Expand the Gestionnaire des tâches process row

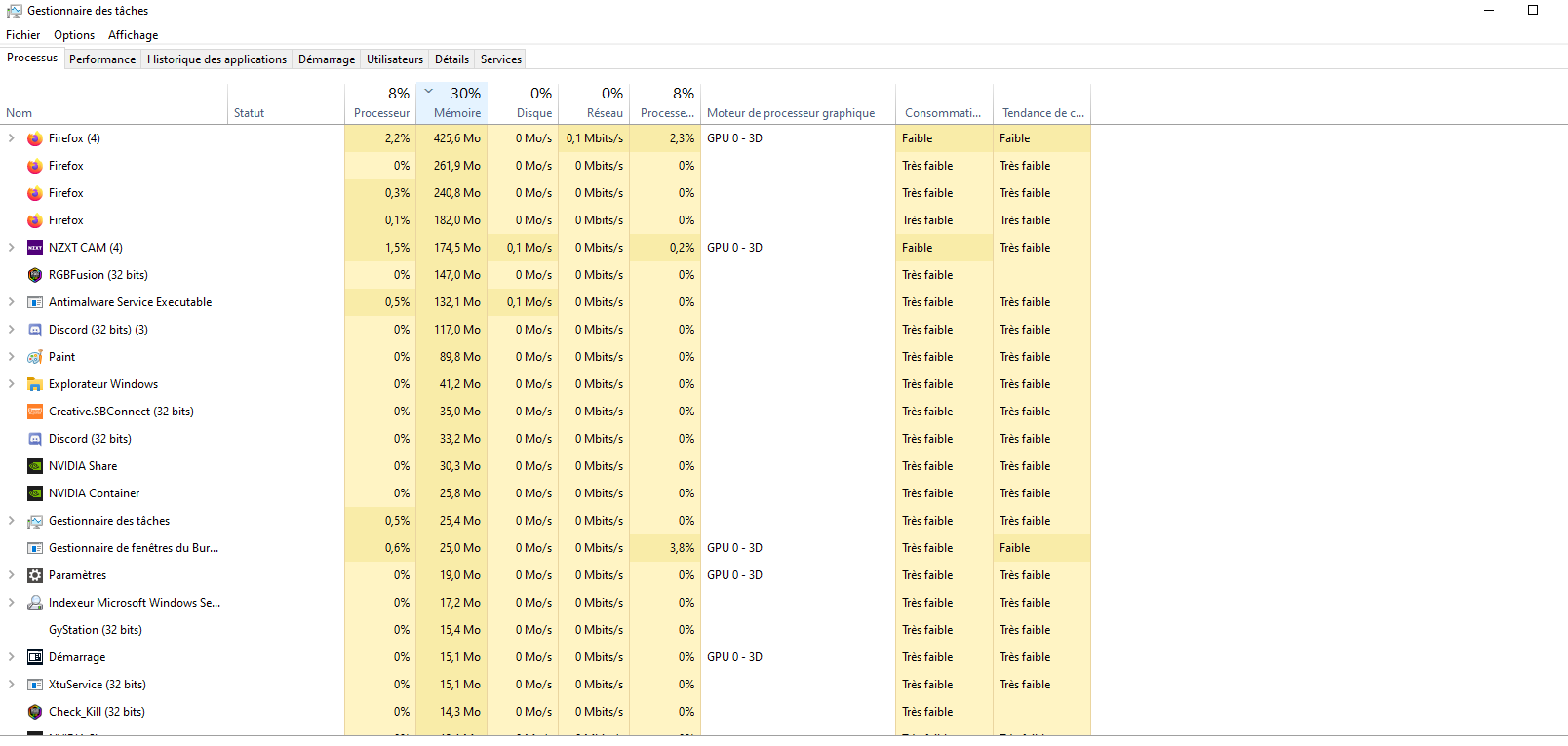[12, 521]
